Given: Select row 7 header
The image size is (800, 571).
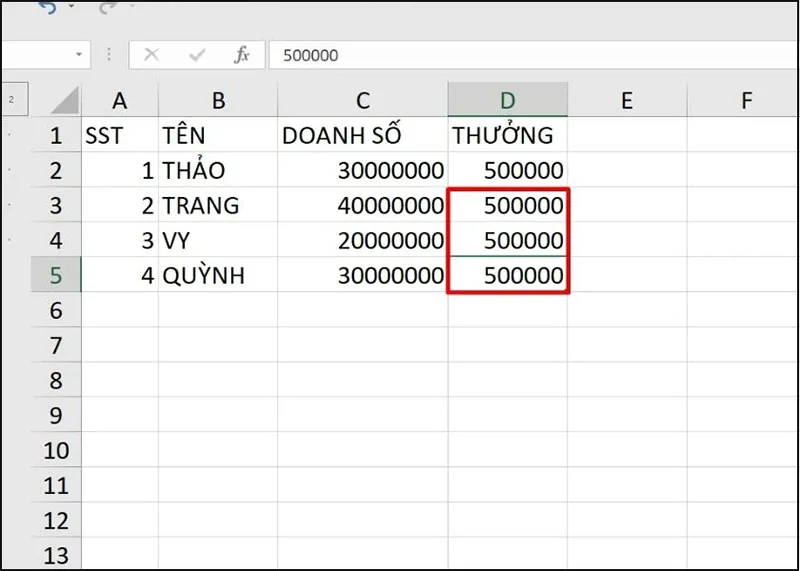Looking at the screenshot, I should pyautogui.click(x=56, y=345).
